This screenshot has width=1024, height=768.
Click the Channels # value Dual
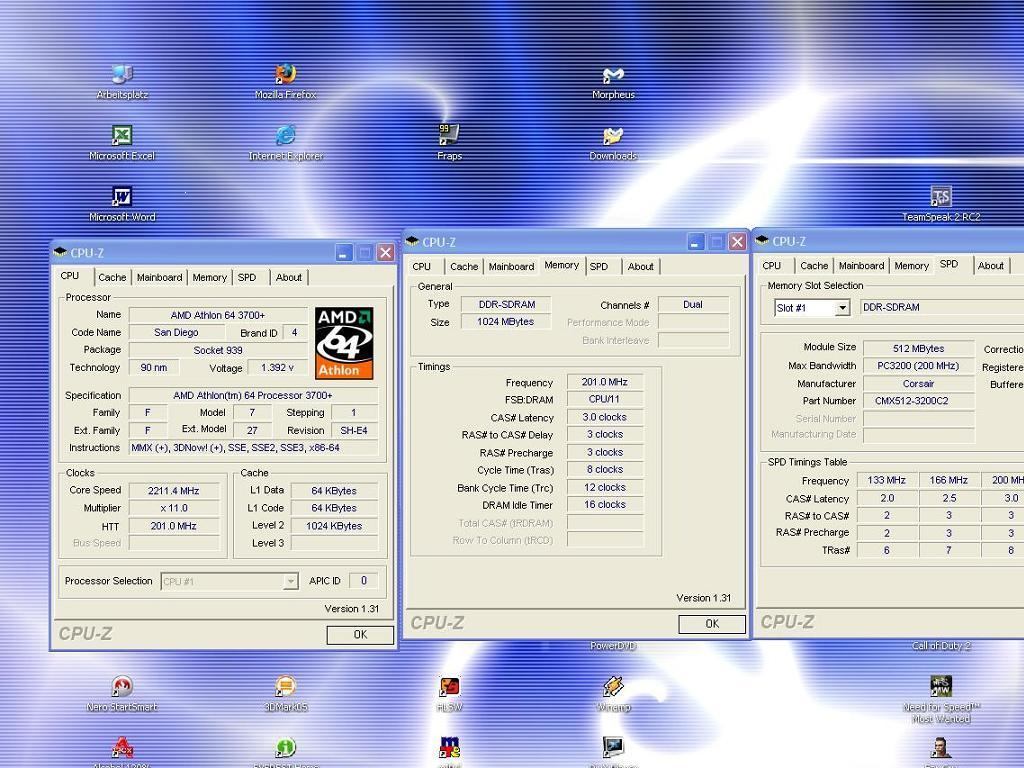click(693, 304)
